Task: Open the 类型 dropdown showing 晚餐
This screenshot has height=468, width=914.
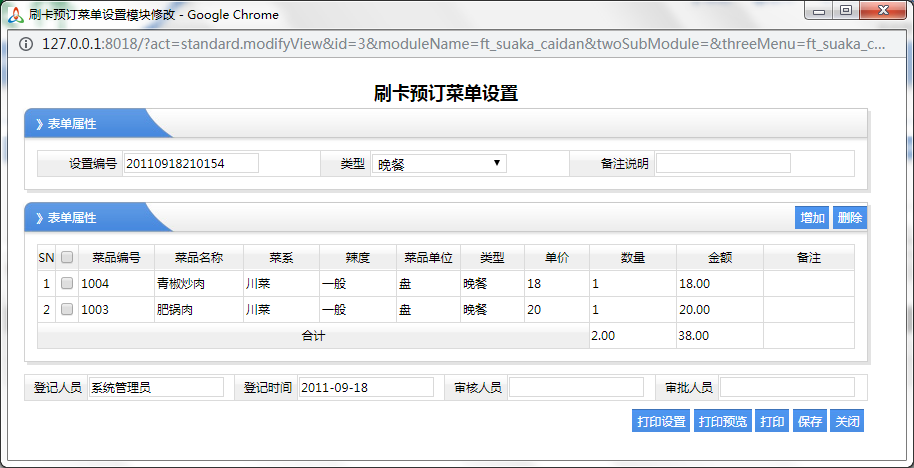Action: 439,164
